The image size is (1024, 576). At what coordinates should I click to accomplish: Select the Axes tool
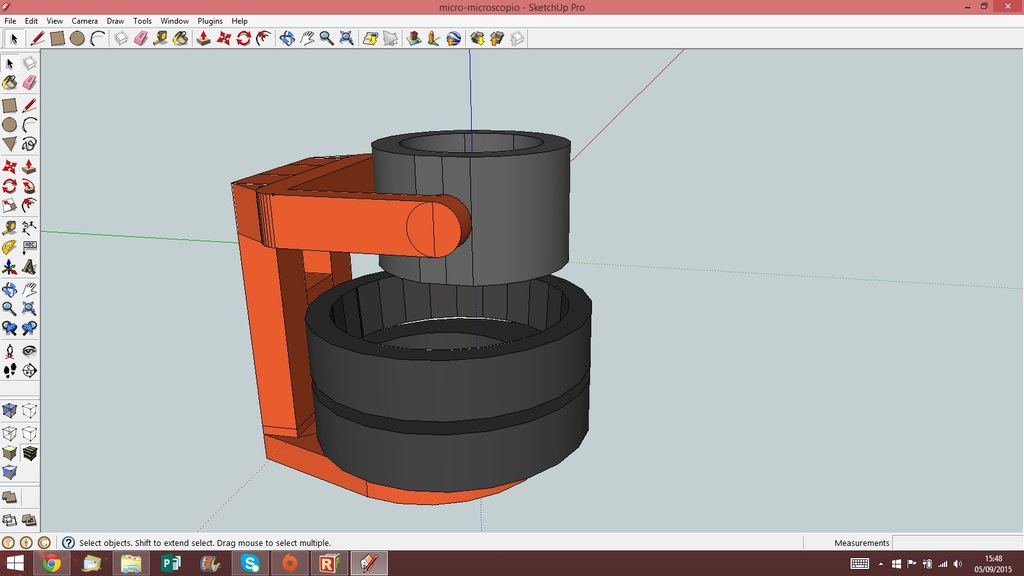tap(9, 266)
